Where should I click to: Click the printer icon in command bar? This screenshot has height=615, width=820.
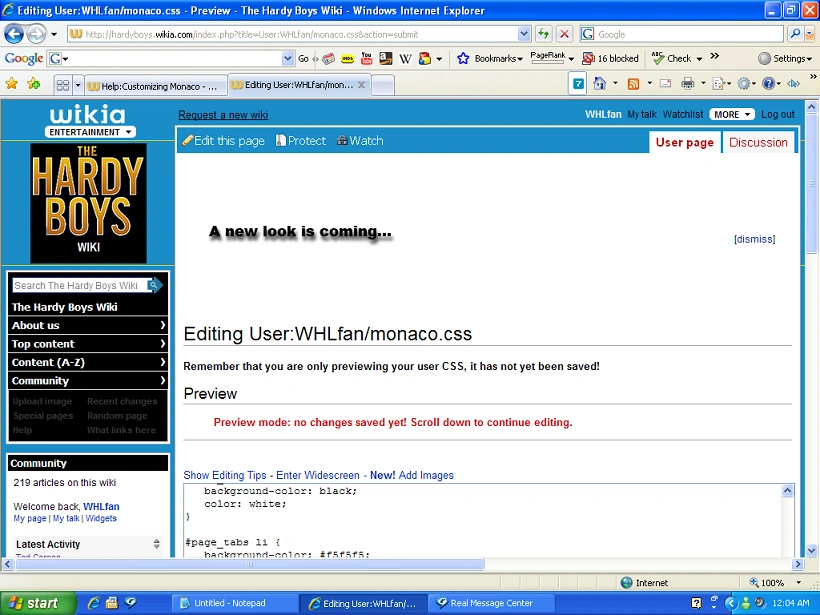(688, 84)
